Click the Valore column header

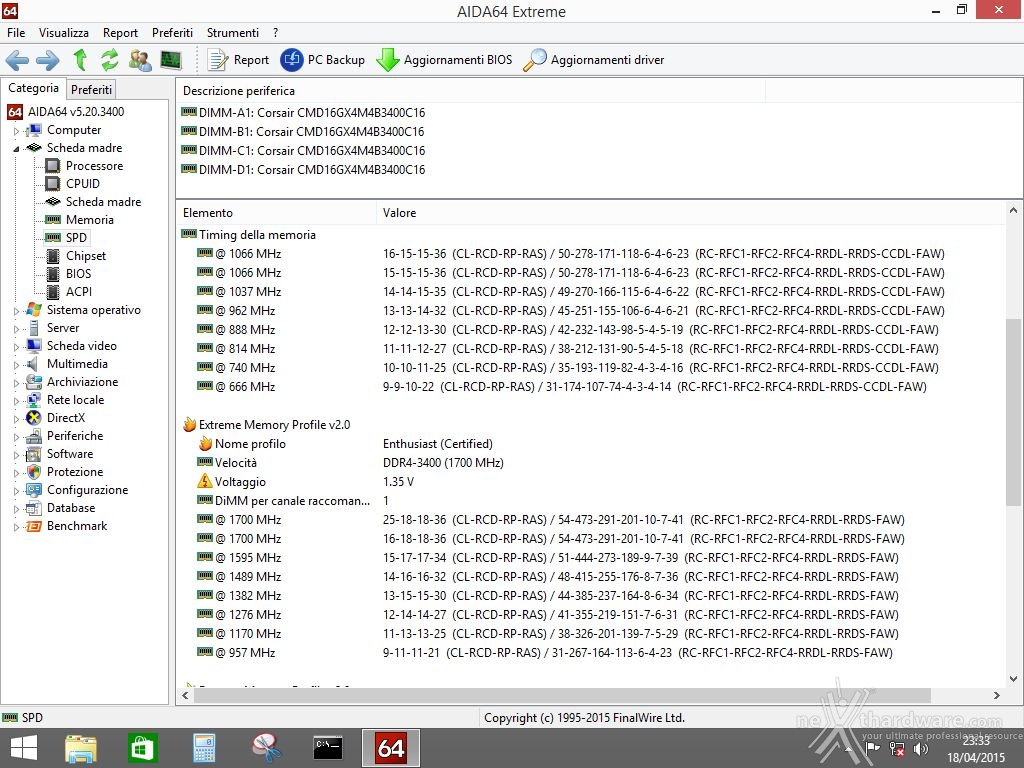[x=690, y=213]
